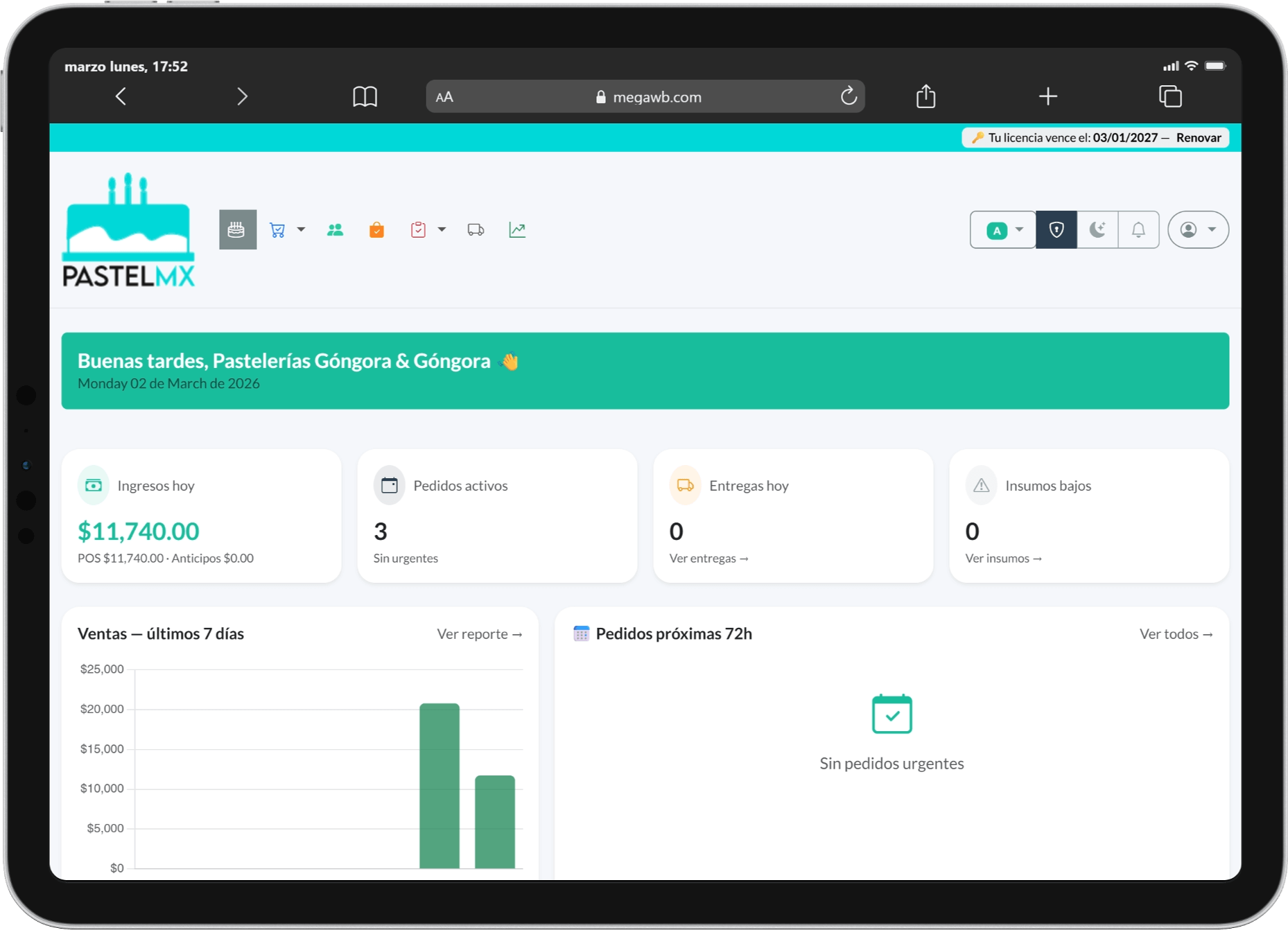Viewport: 1288px width, 930px height.
Task: Follow the Ver entregas link
Action: point(708,559)
